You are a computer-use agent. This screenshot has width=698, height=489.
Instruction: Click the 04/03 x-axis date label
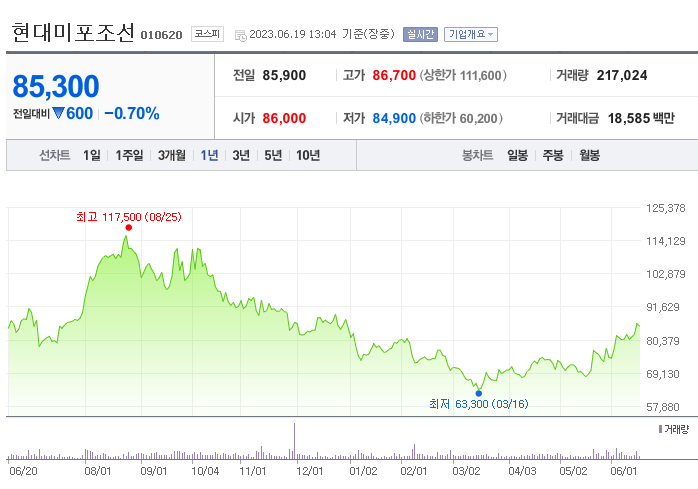523,471
